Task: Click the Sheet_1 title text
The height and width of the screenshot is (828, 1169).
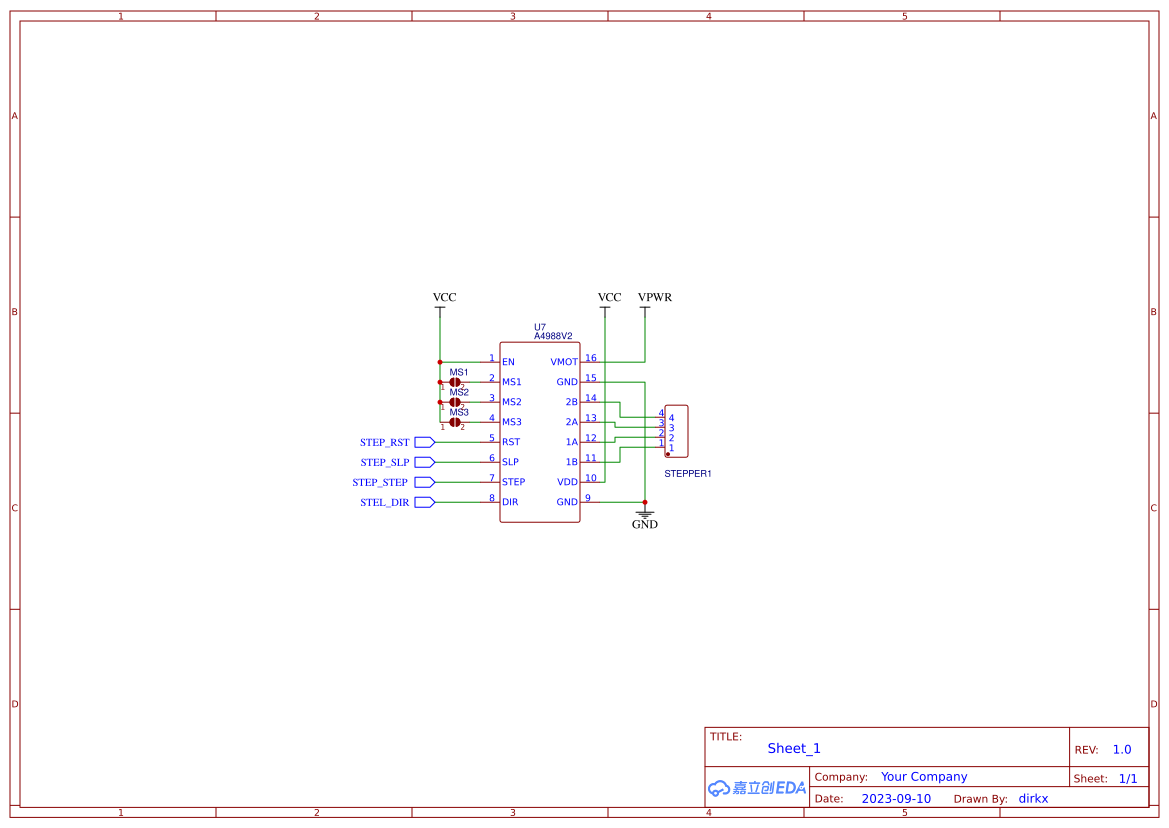Action: pos(793,748)
